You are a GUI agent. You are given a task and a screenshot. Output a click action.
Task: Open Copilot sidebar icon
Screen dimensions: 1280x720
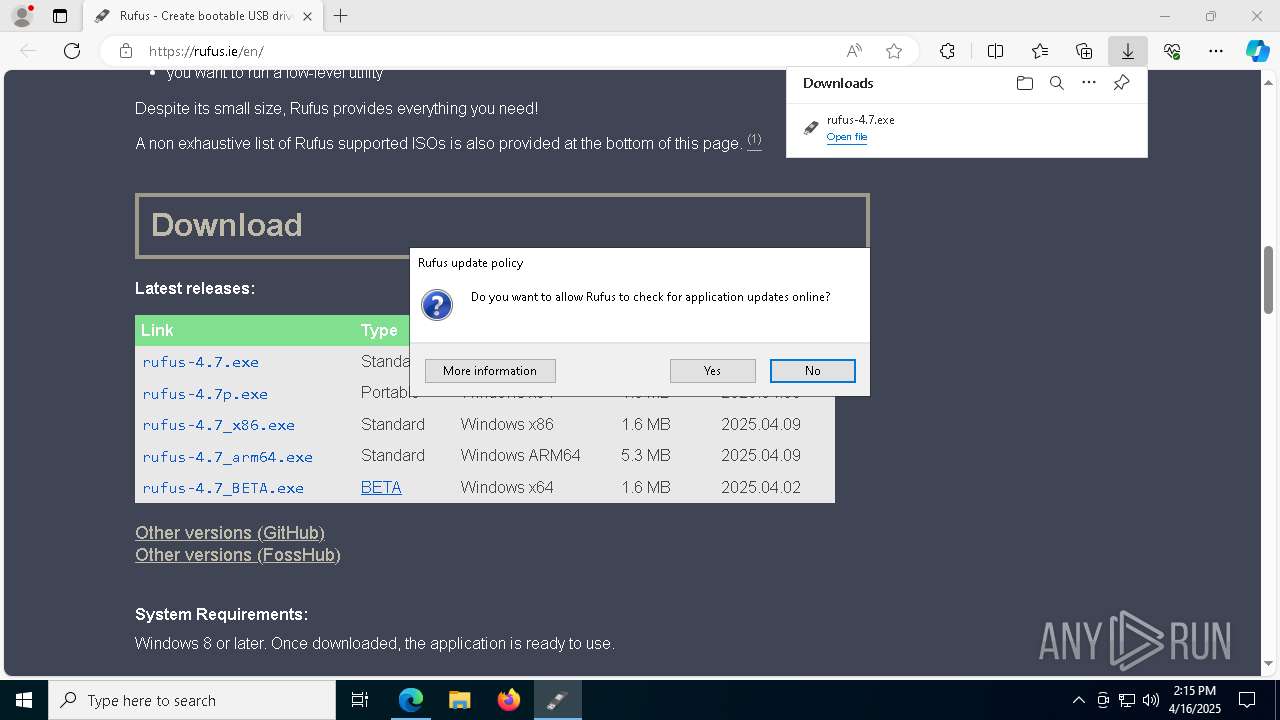tap(1257, 51)
